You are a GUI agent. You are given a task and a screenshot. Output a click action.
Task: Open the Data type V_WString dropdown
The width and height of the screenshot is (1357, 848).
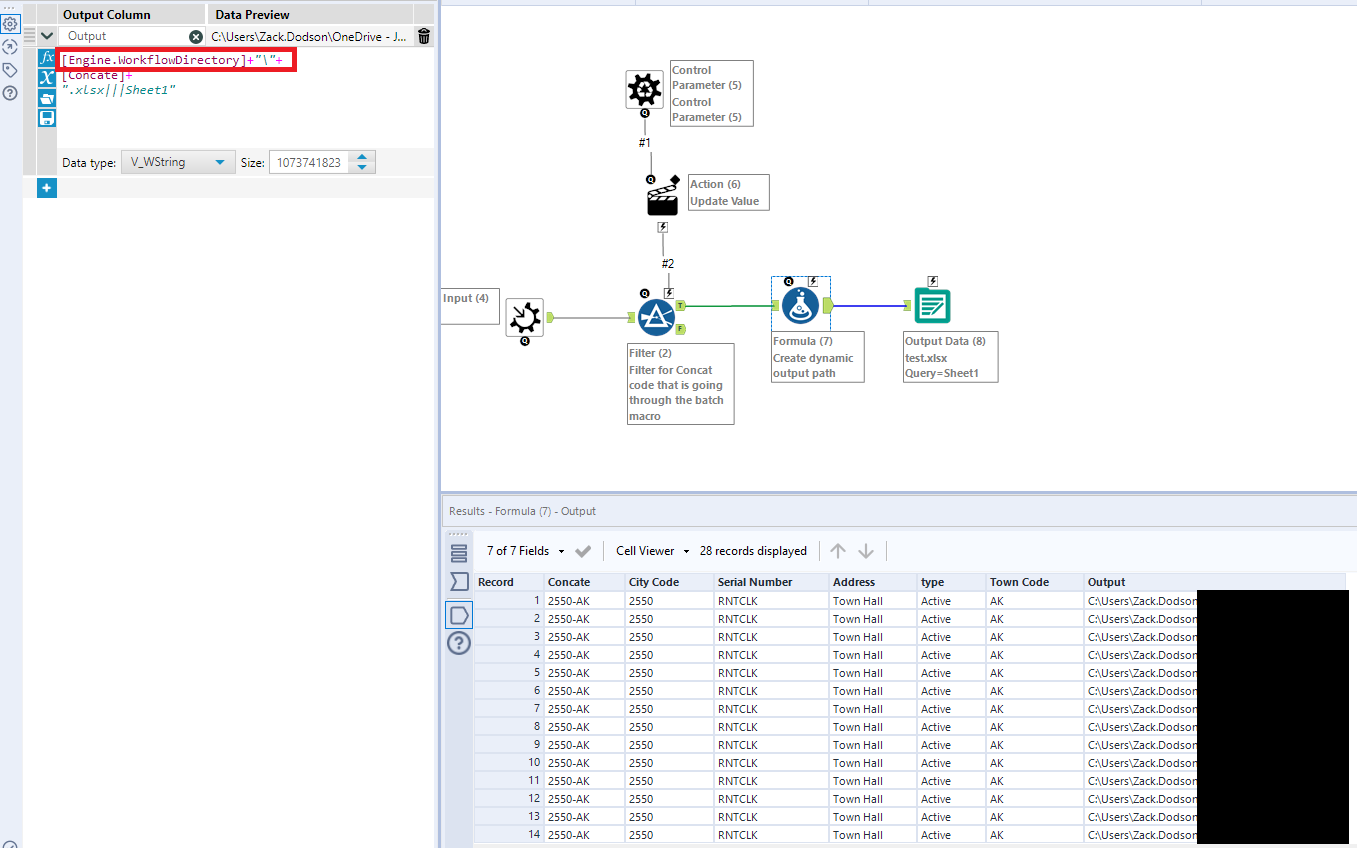coord(177,162)
